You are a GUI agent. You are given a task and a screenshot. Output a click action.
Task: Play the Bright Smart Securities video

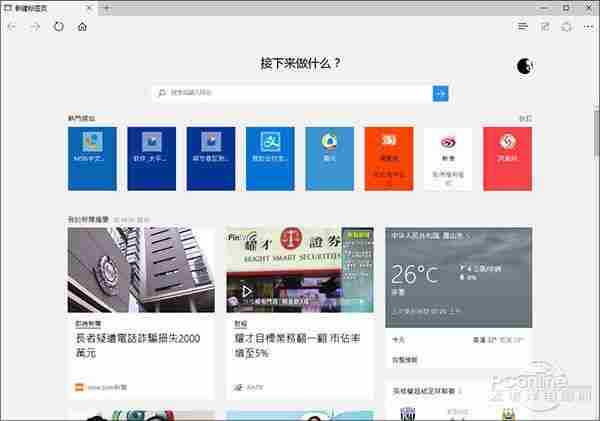248,291
